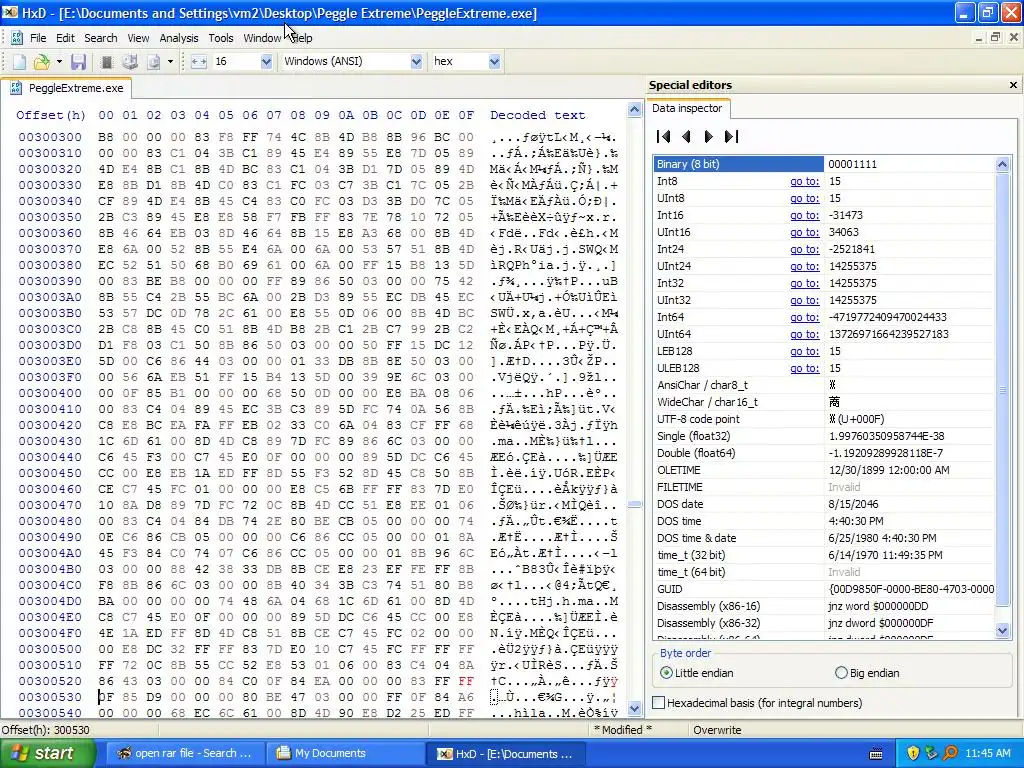Open the Search menu

[101, 38]
